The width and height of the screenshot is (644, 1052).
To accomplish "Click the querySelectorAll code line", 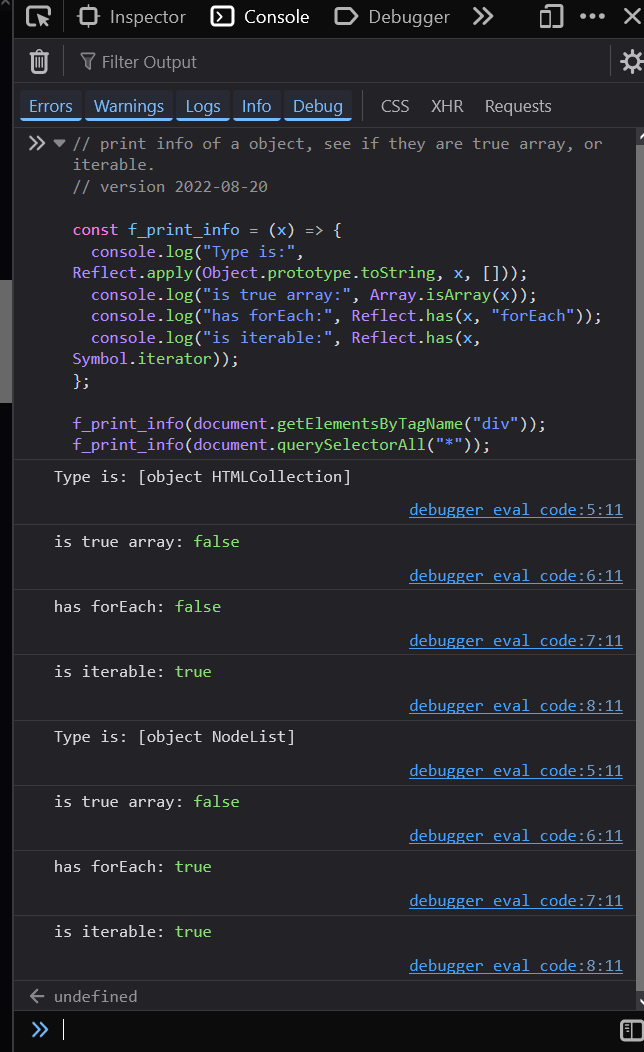I will coord(281,445).
